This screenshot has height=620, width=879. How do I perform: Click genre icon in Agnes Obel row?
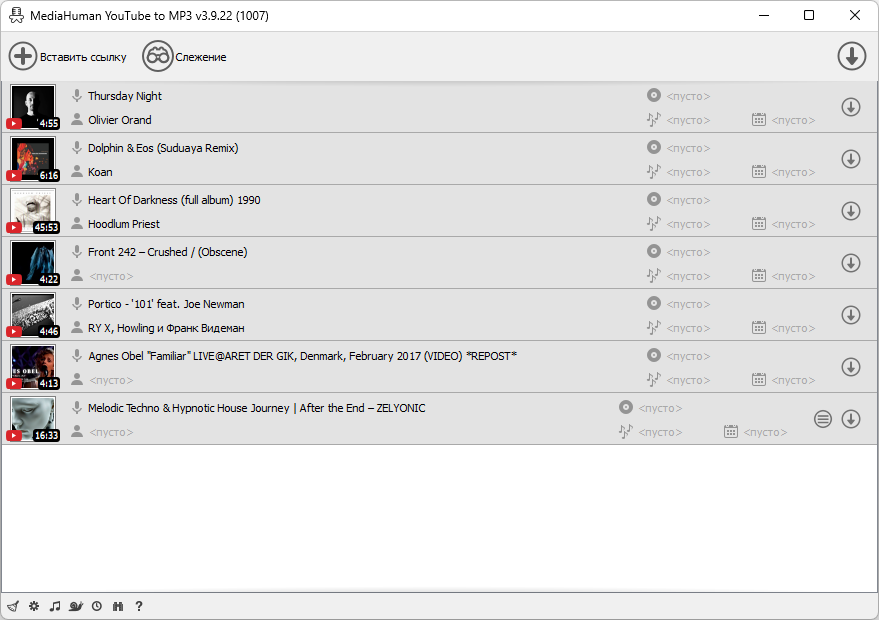click(654, 380)
